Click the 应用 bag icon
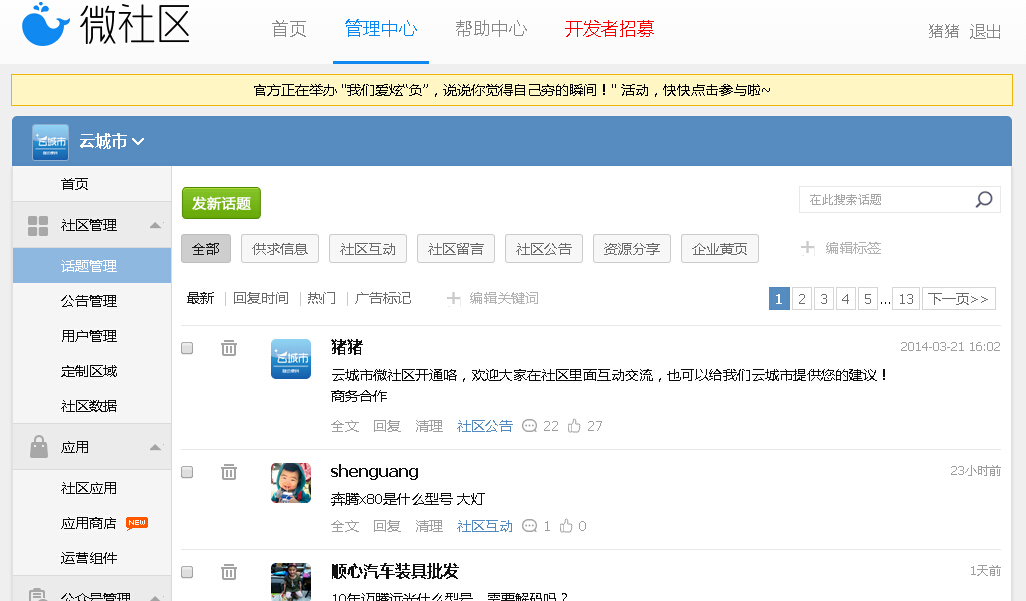1026x601 pixels. click(x=39, y=447)
